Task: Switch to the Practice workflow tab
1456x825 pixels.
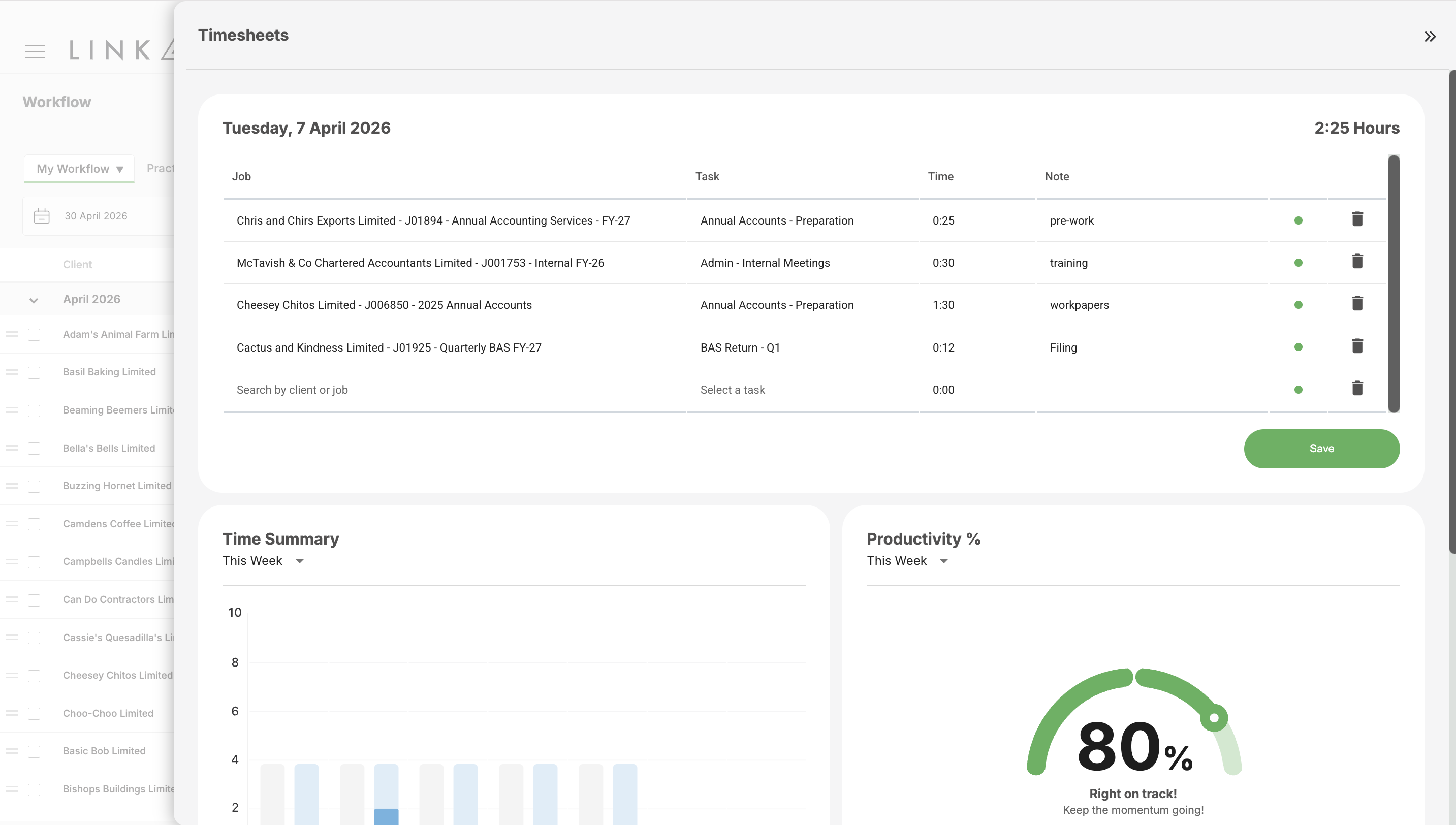Action: [x=160, y=168]
